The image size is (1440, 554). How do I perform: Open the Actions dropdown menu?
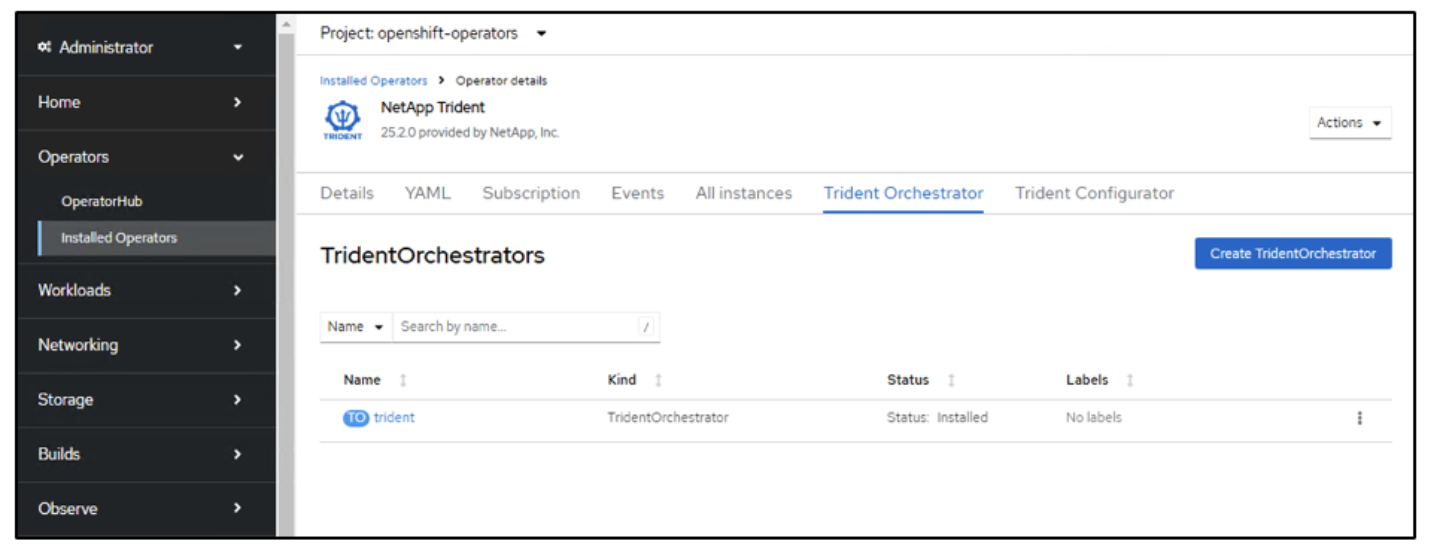point(1349,123)
